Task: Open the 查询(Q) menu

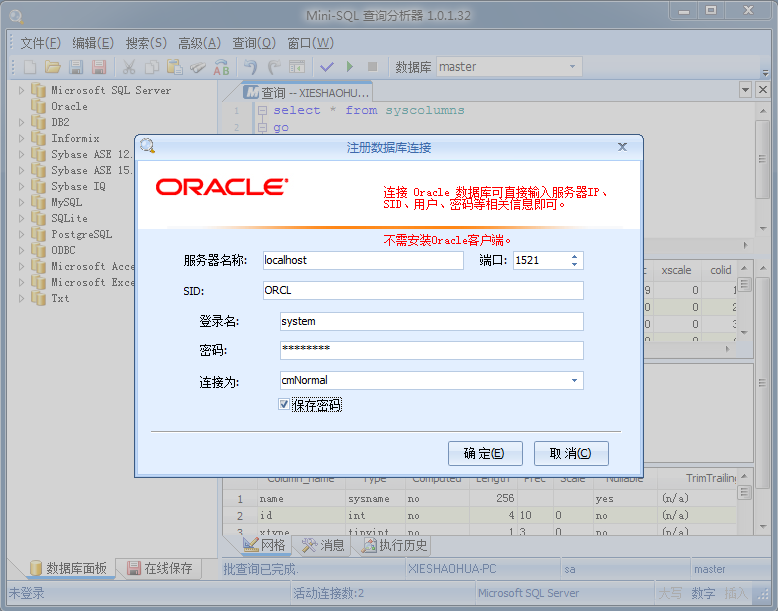Action: tap(254, 43)
